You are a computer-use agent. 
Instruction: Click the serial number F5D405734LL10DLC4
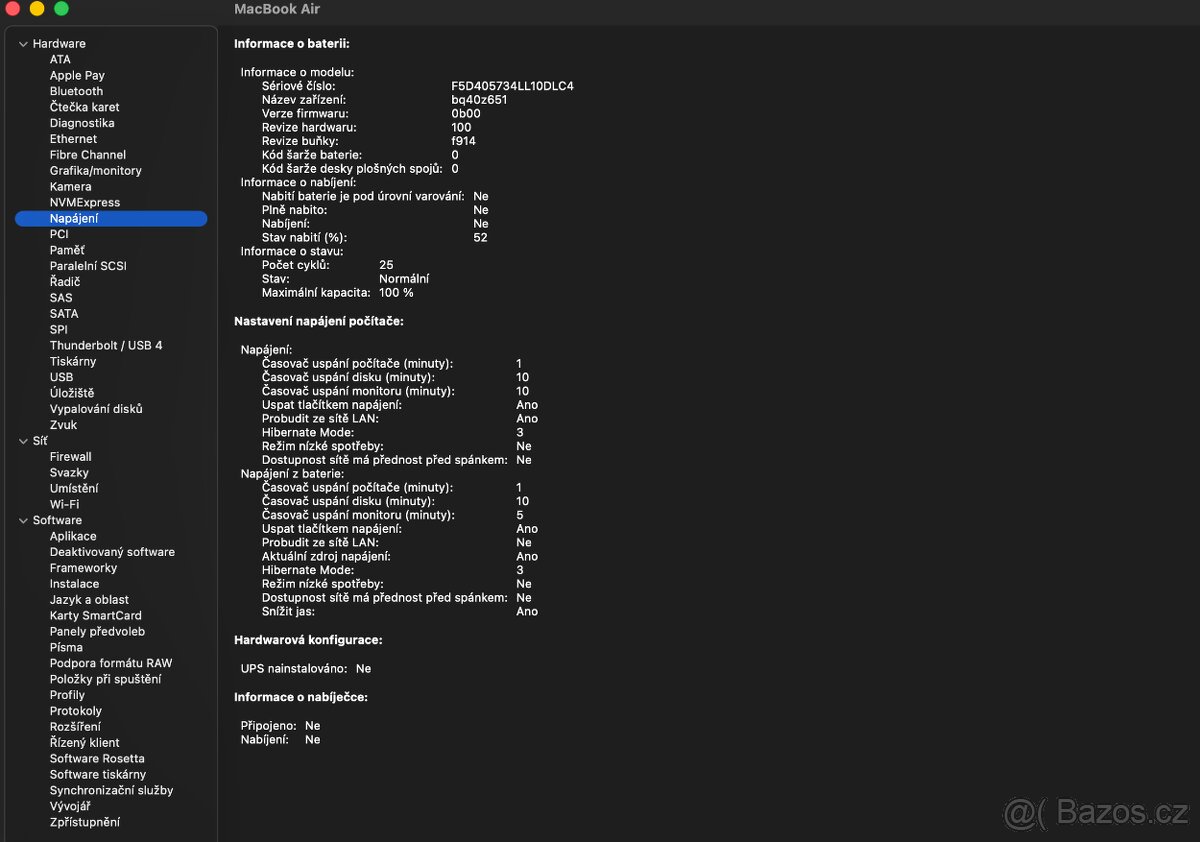(512, 86)
